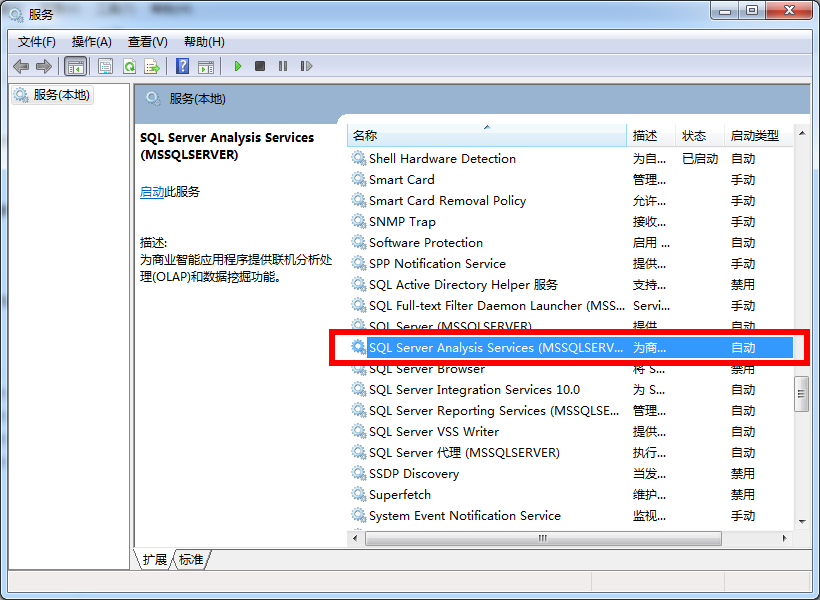The image size is (820, 600).
Task: Select the Smart Card Removal Policy service
Action: coord(570,200)
